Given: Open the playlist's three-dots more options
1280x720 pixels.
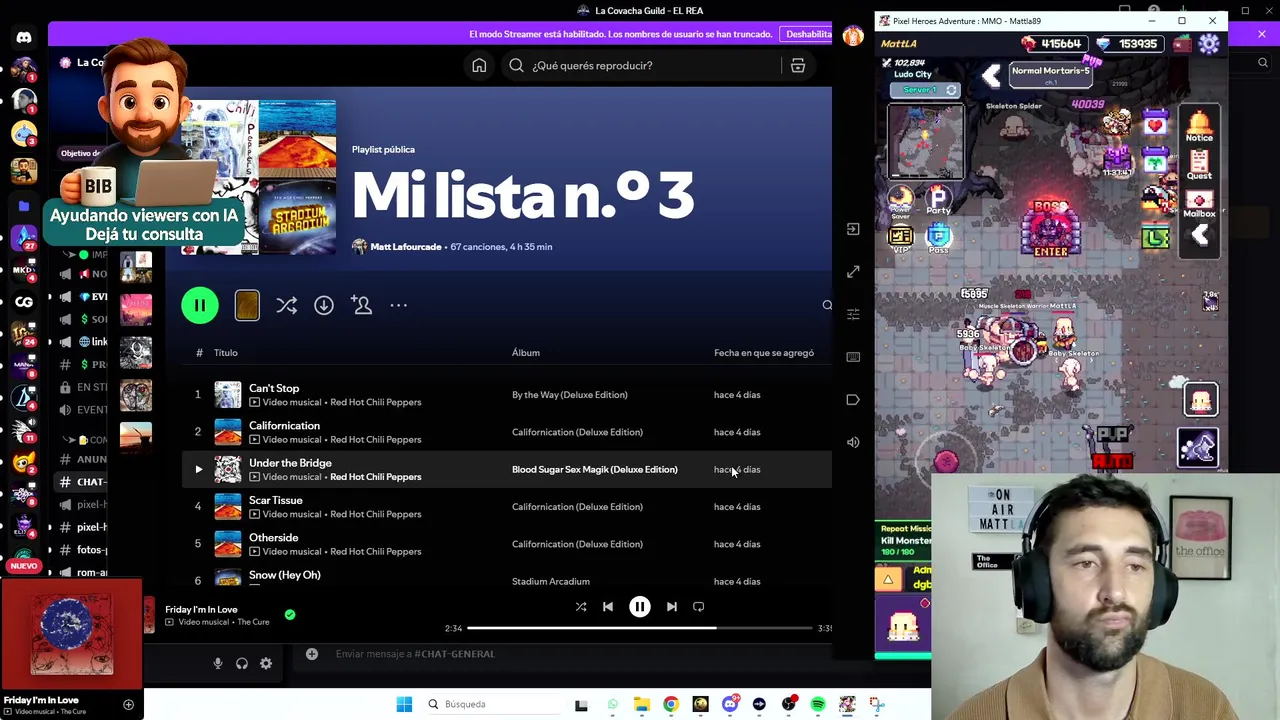Looking at the screenshot, I should click(x=398, y=305).
